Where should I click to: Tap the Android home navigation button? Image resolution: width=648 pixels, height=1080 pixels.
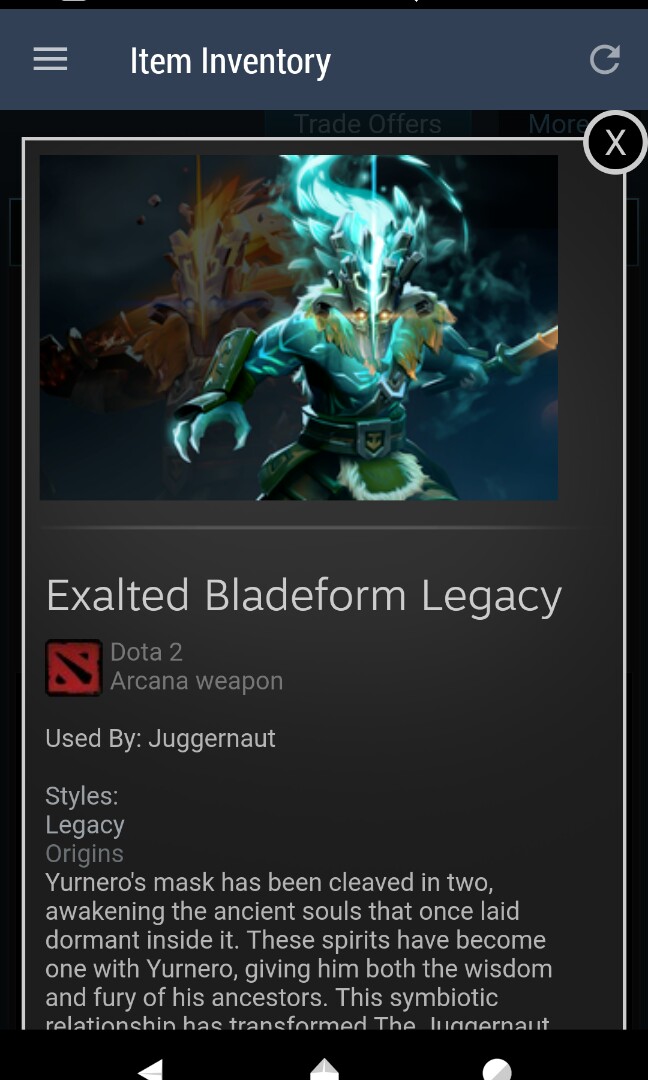pos(324,1068)
